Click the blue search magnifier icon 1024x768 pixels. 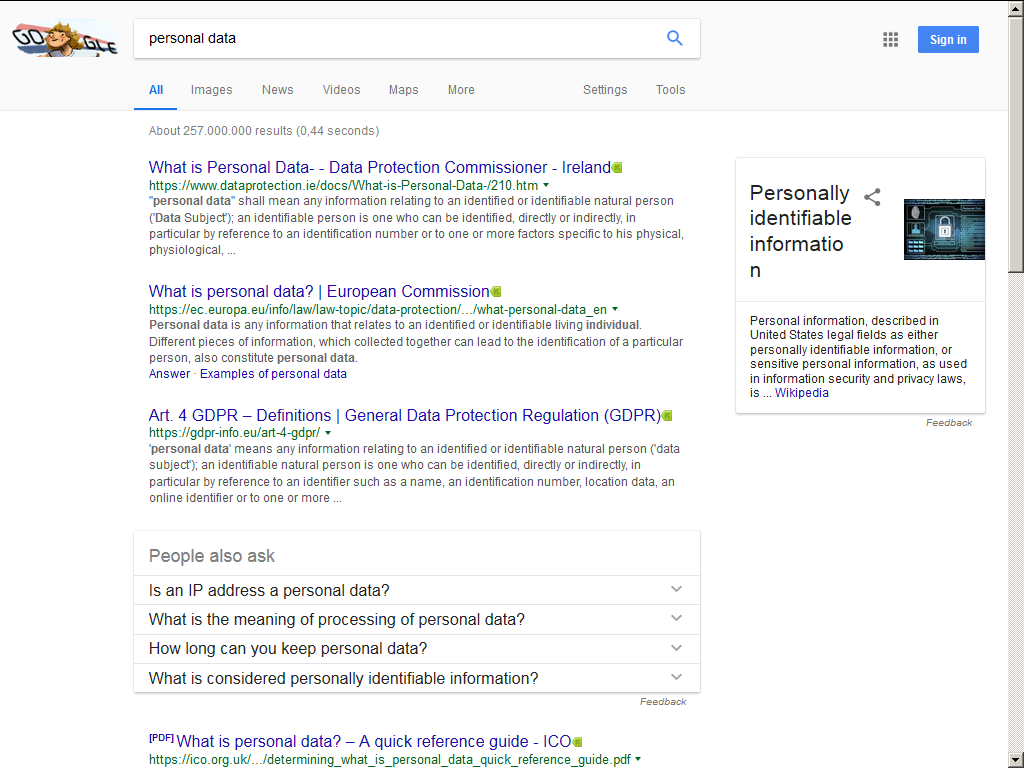(x=675, y=38)
